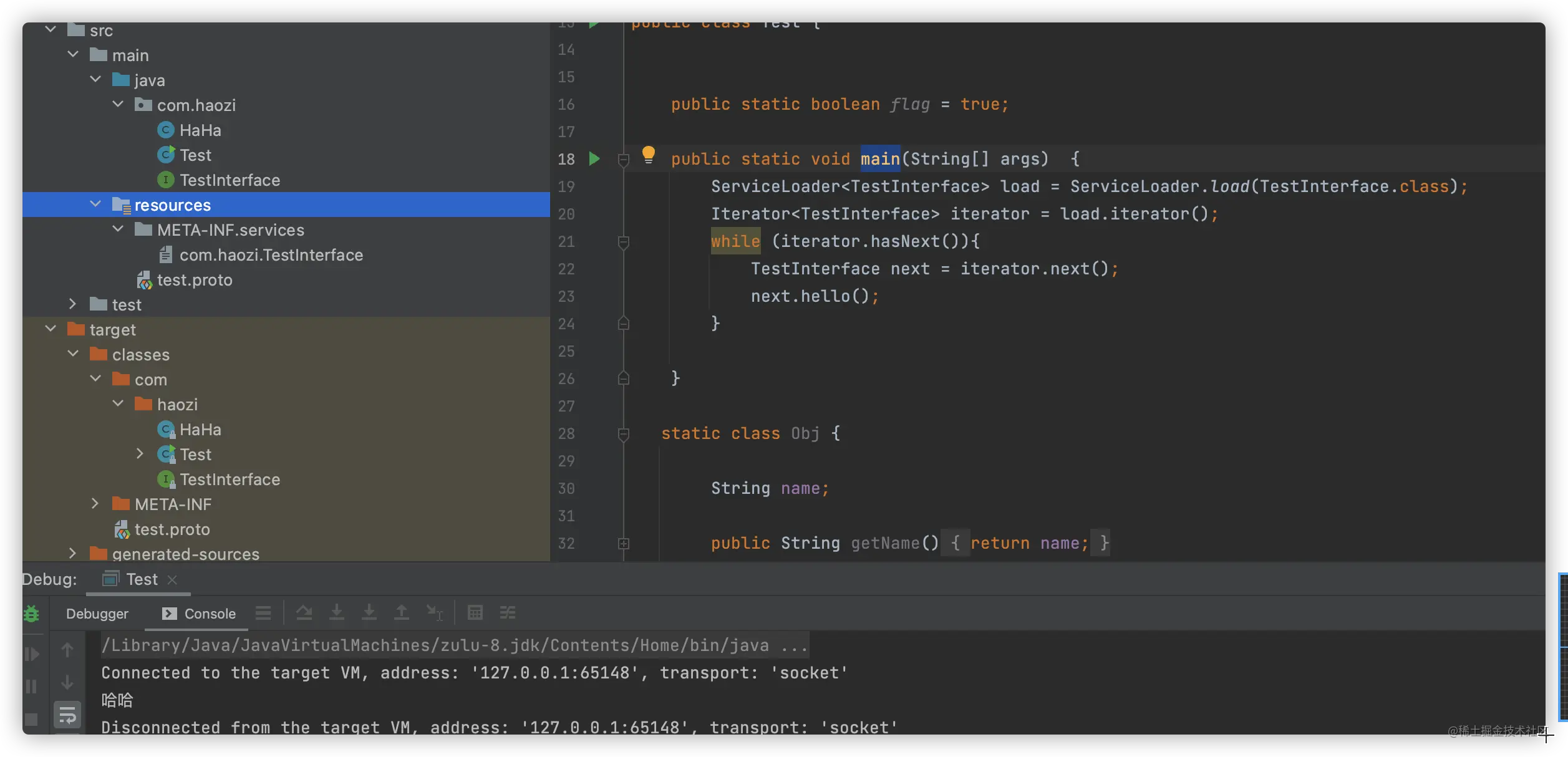Switch to the Debugger tab
The image size is (1568, 757).
(x=97, y=614)
